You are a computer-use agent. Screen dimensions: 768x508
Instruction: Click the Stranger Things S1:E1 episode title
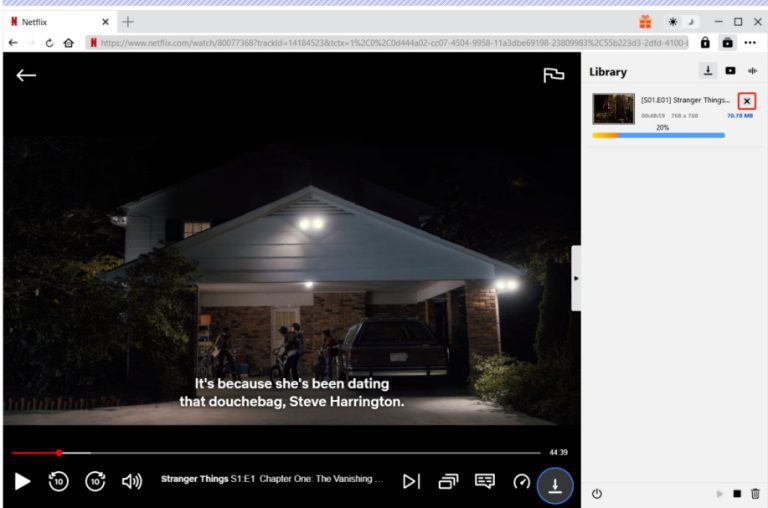click(x=272, y=479)
